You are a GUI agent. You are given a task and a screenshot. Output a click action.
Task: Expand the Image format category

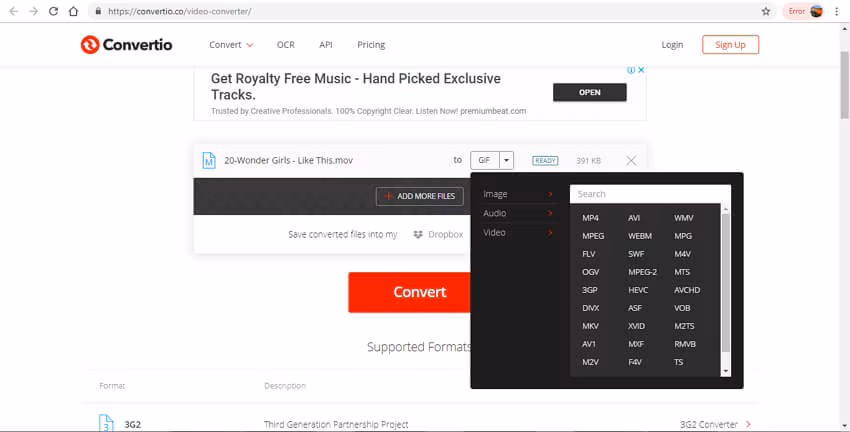pyautogui.click(x=518, y=194)
